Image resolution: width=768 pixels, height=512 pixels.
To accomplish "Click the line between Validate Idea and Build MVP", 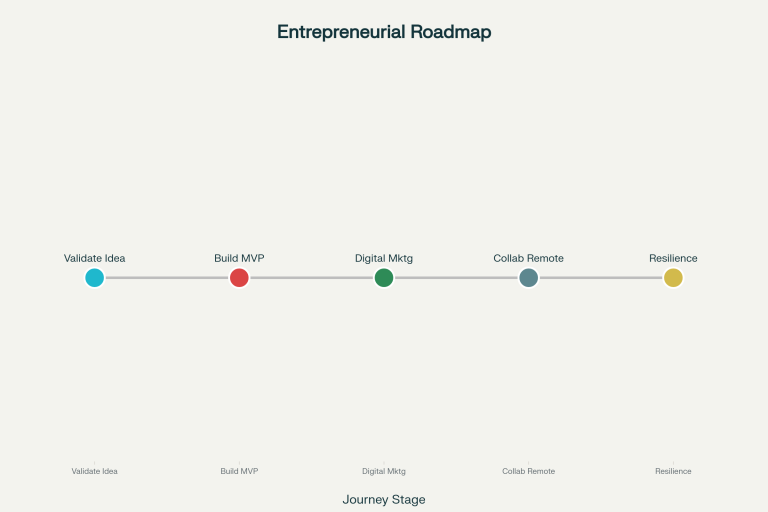I will point(167,278).
